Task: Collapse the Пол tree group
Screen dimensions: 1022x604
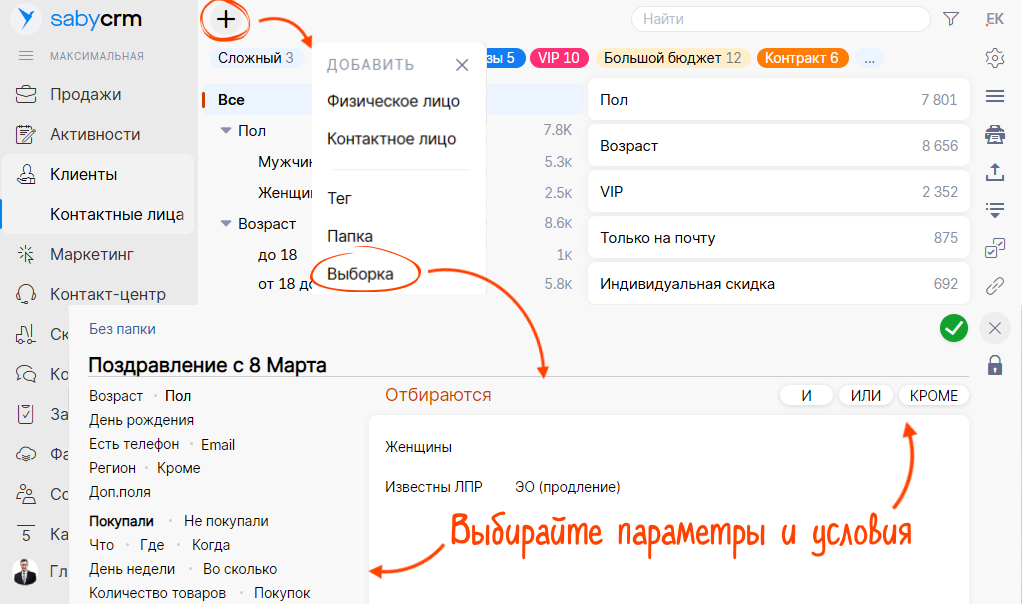Action: click(226, 131)
